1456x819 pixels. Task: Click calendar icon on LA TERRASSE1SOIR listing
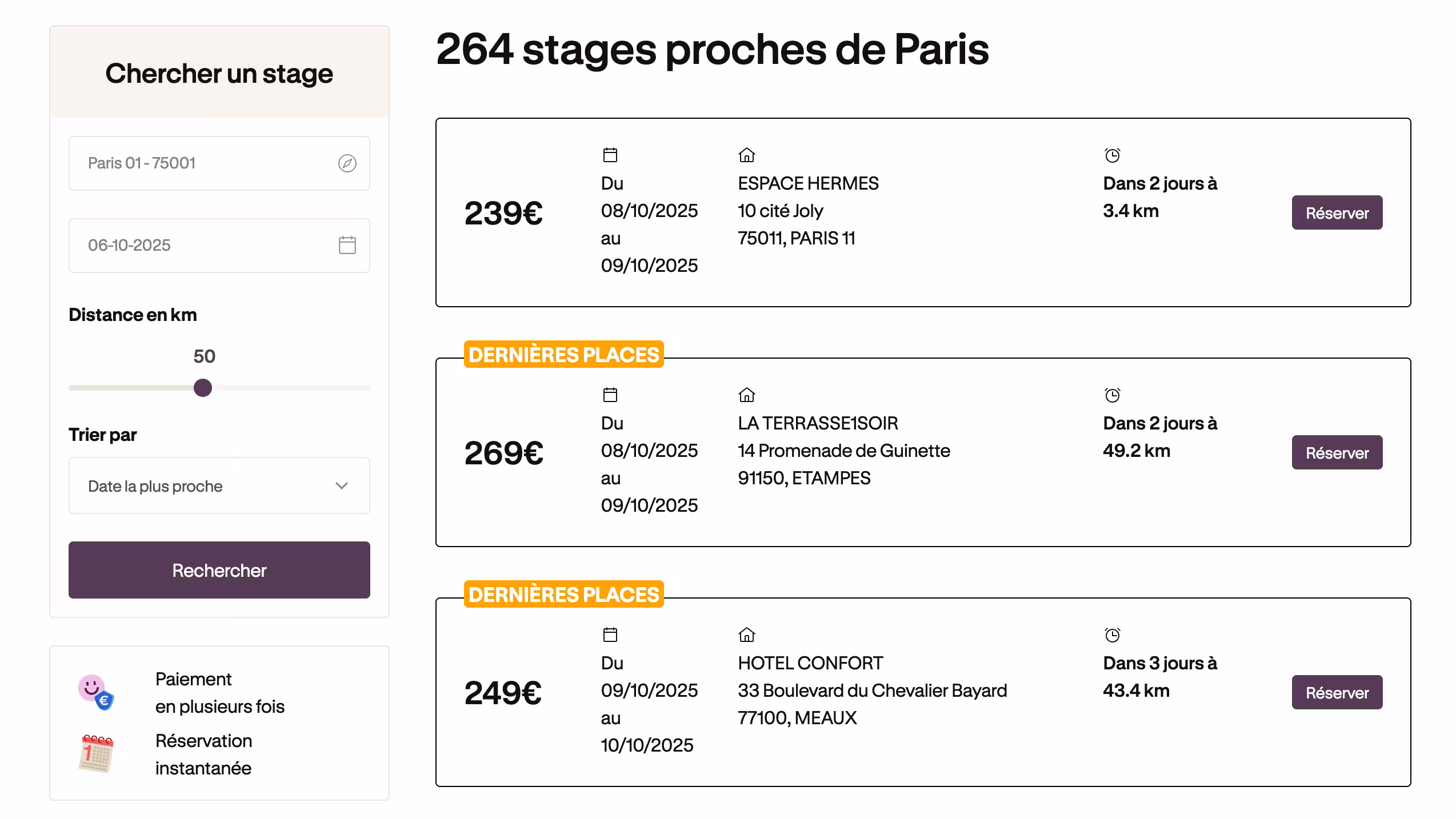click(610, 395)
